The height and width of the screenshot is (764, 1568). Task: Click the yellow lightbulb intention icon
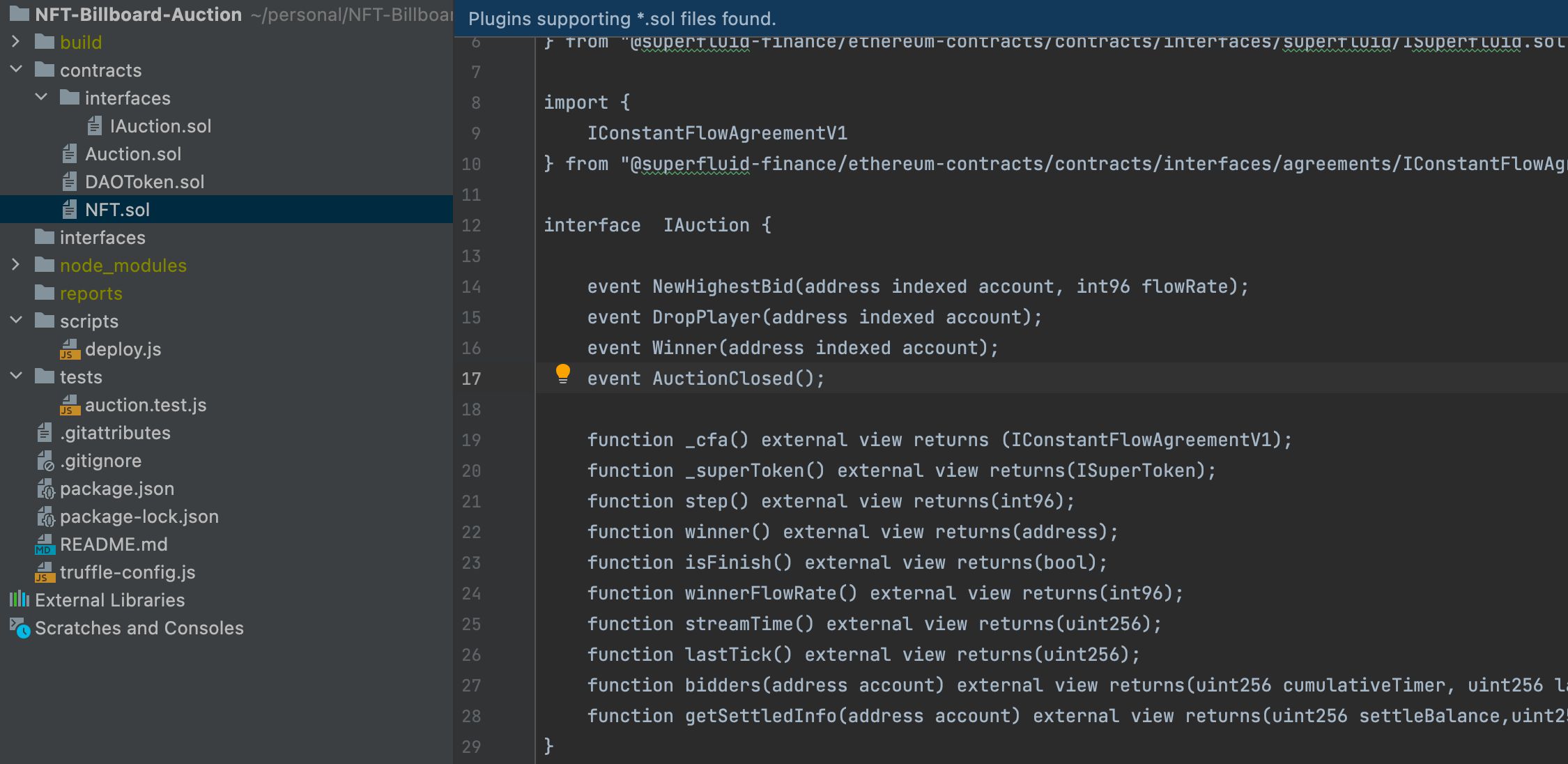562,374
